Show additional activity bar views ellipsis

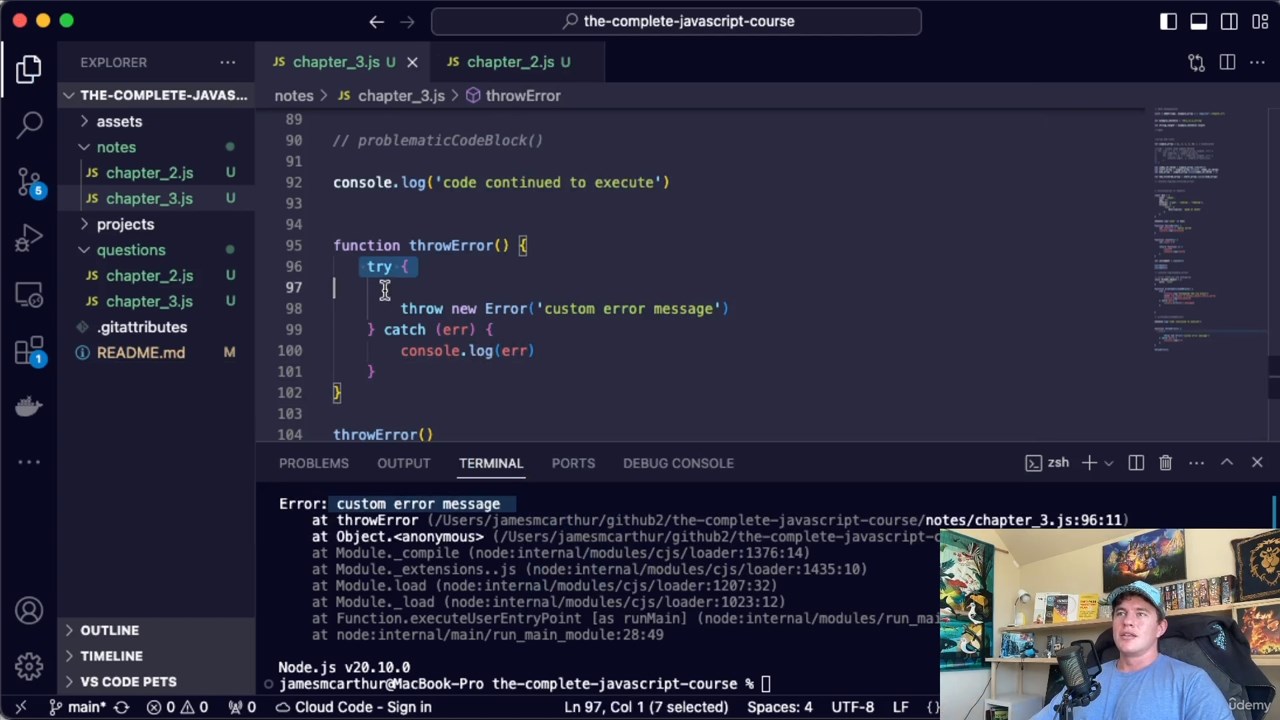click(28, 462)
